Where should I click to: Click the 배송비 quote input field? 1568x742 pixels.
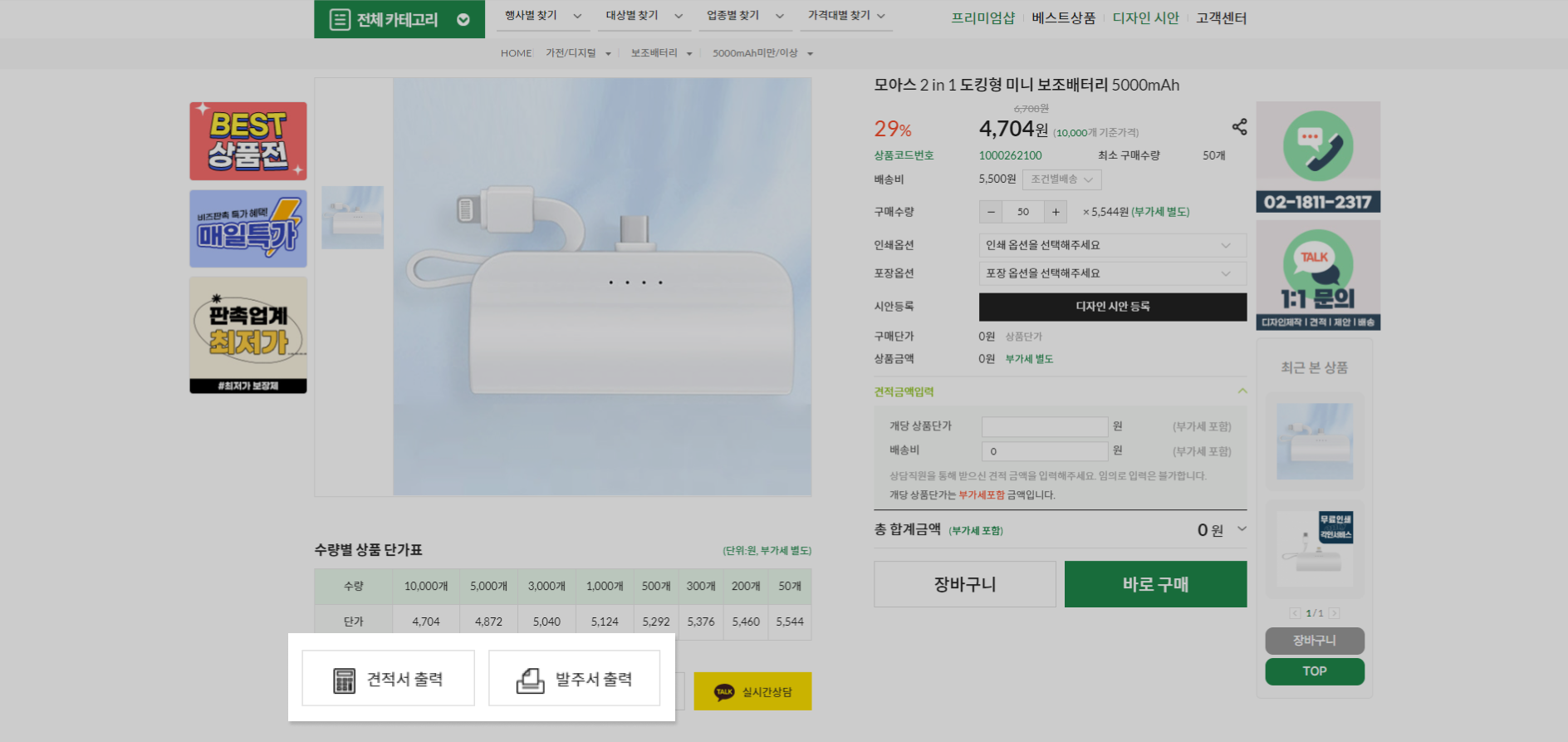click(x=1045, y=451)
